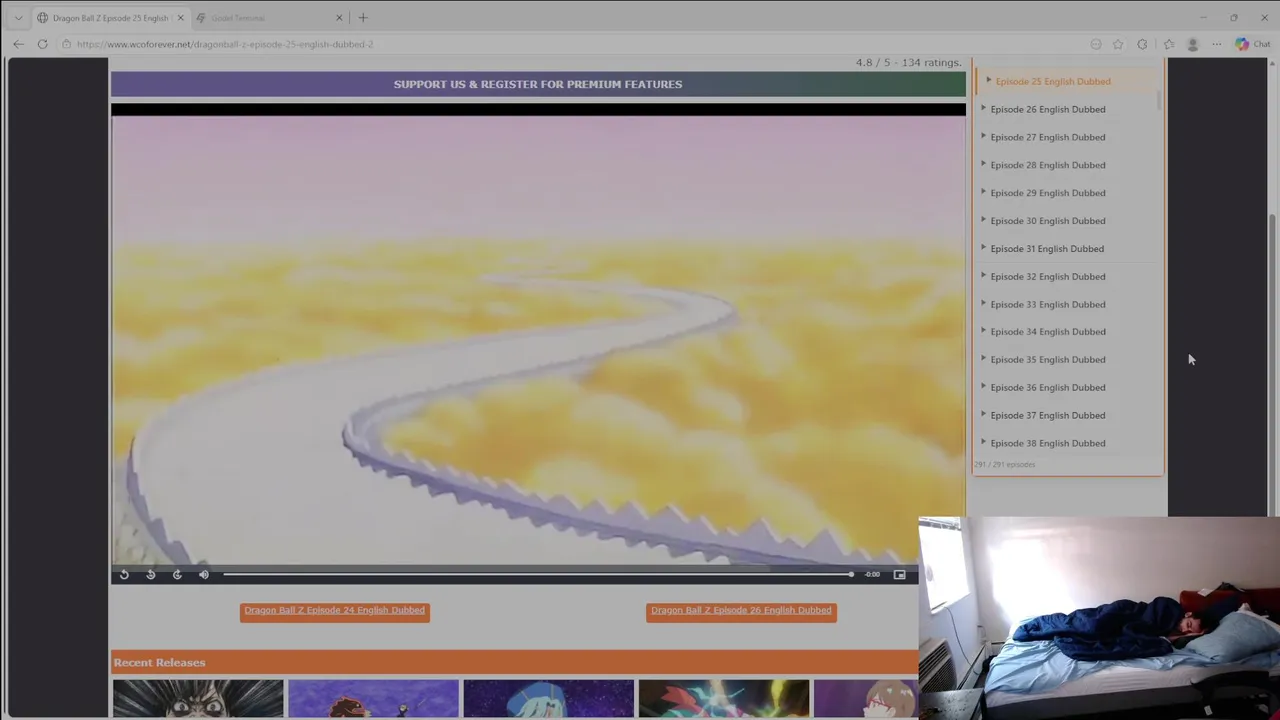Select Episode 32 English Dubbed in the list
The height and width of the screenshot is (720, 1280).
pyautogui.click(x=1047, y=276)
